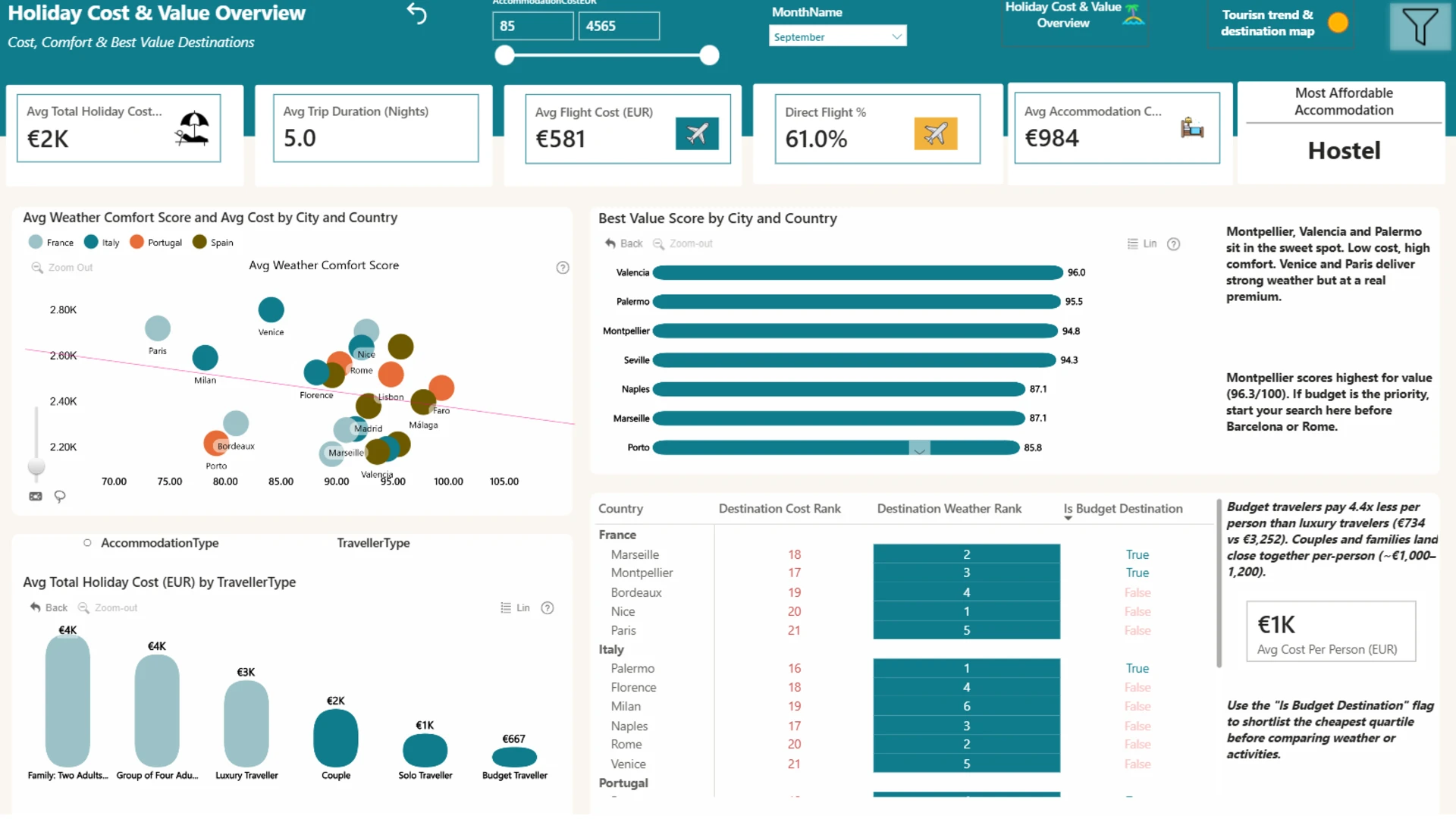
Task: Toggle Portugal legend item in scatter chart
Action: pos(155,243)
